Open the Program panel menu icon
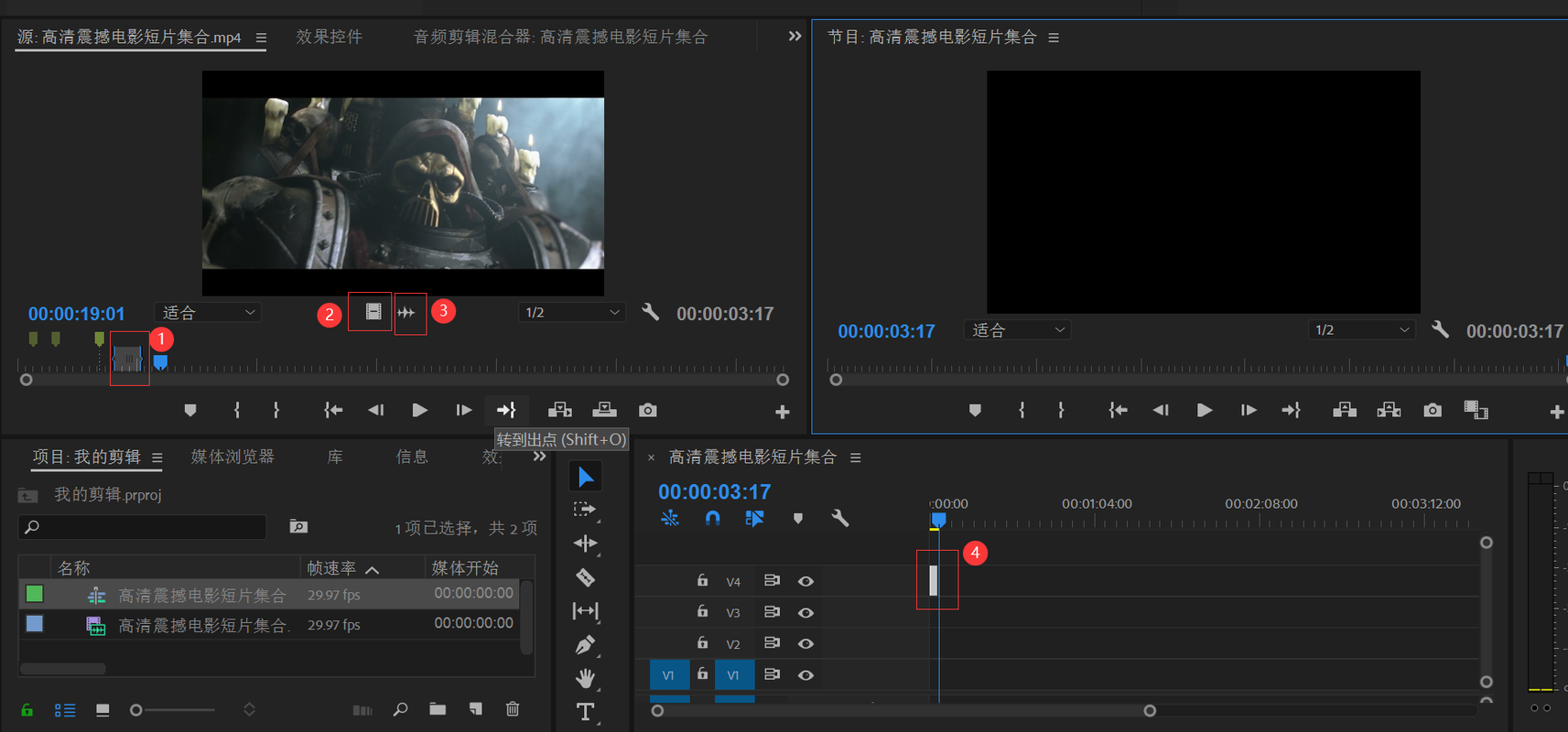 pos(1054,38)
